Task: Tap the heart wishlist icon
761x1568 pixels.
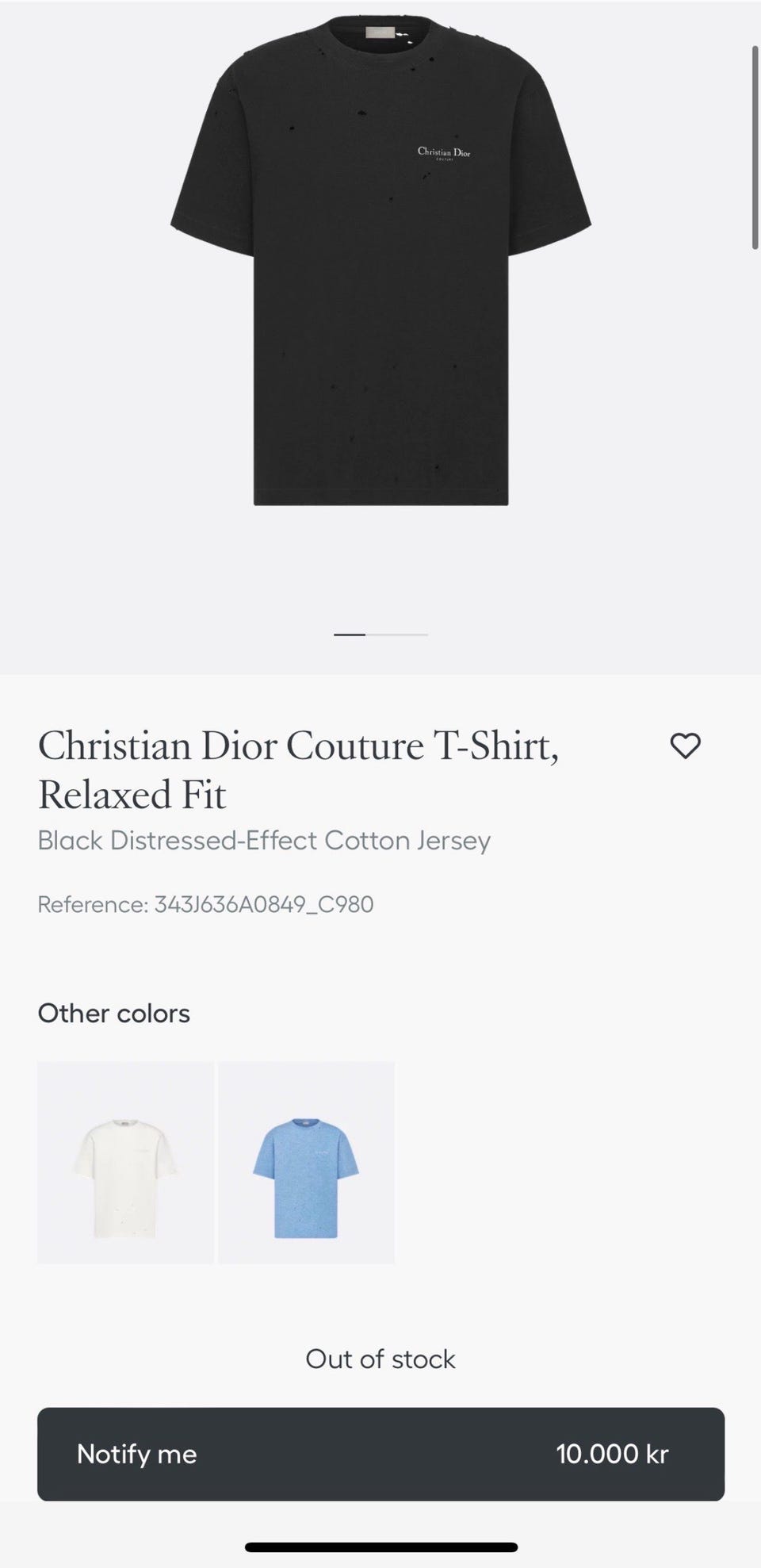Action: coord(685,746)
